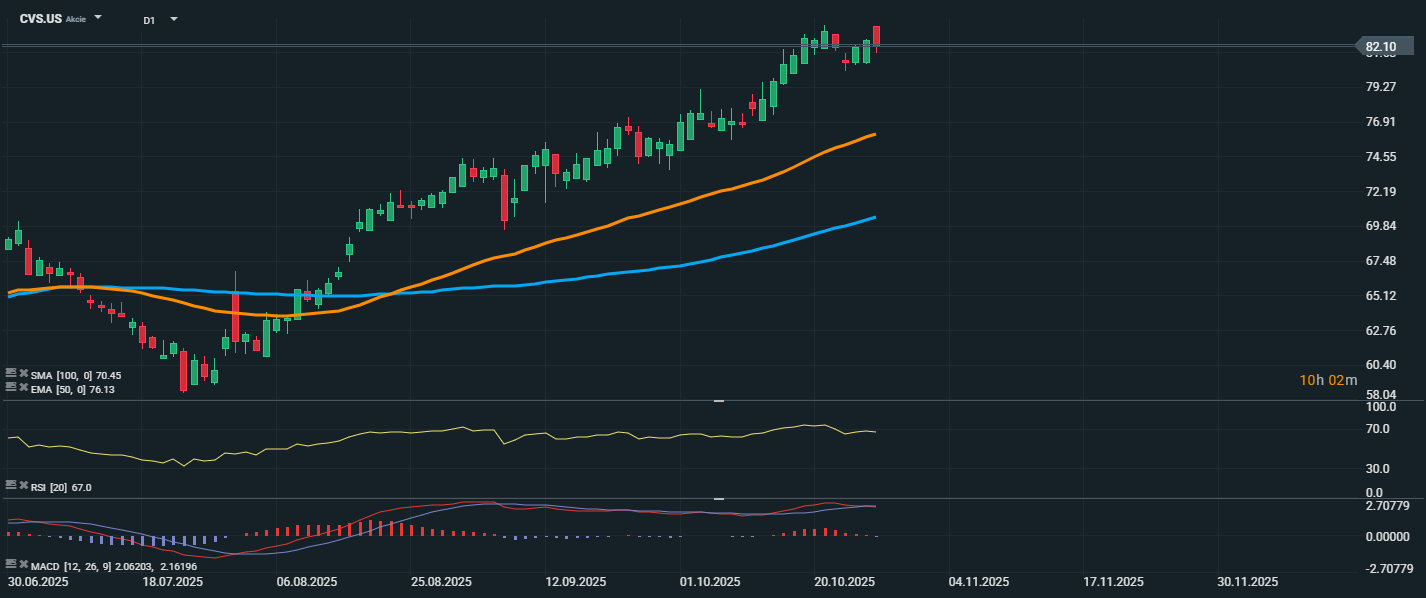Click the resize handle above MACD panel
This screenshot has width=1426, height=598.
(x=718, y=498)
